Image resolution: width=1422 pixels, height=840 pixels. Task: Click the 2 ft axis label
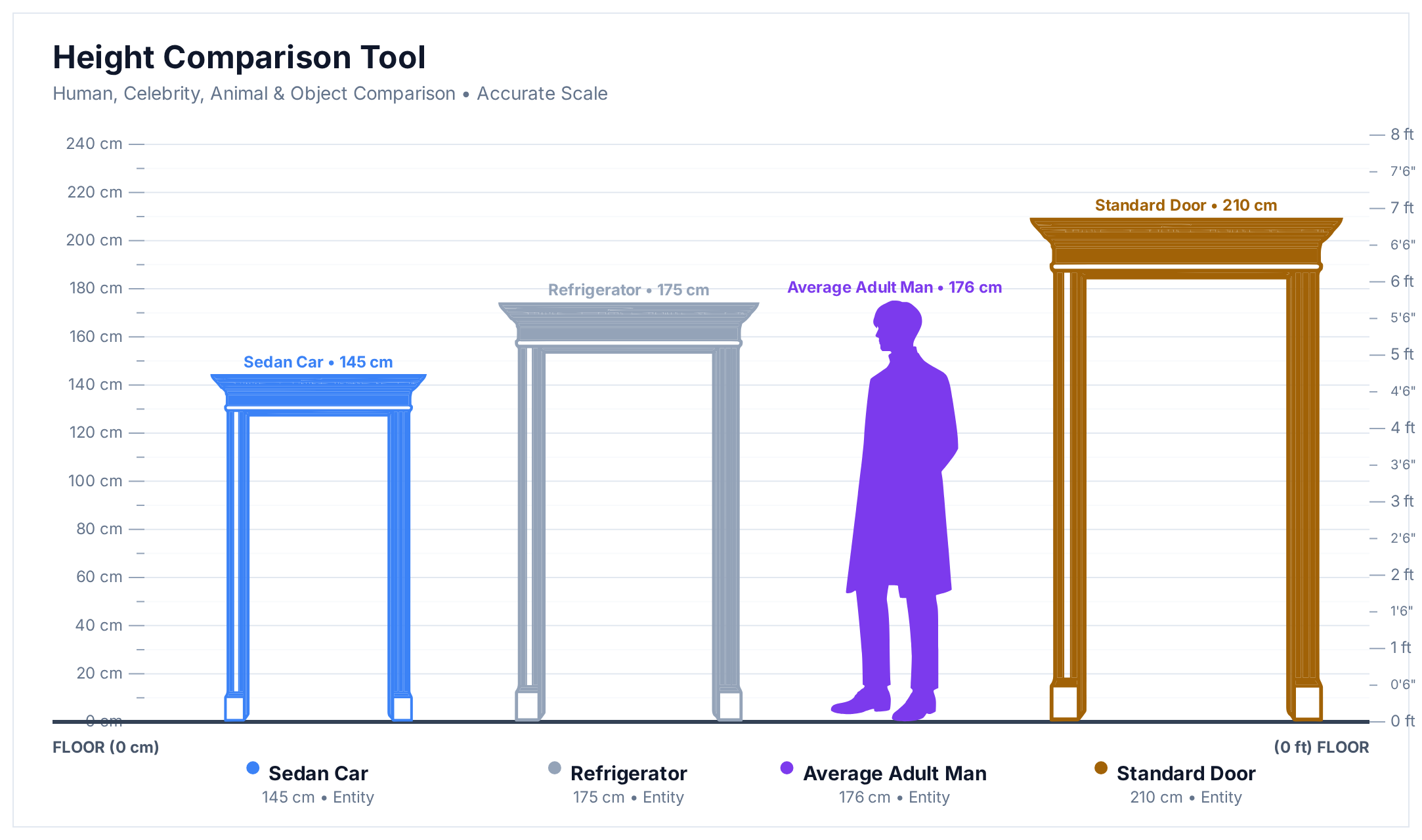pos(1402,575)
